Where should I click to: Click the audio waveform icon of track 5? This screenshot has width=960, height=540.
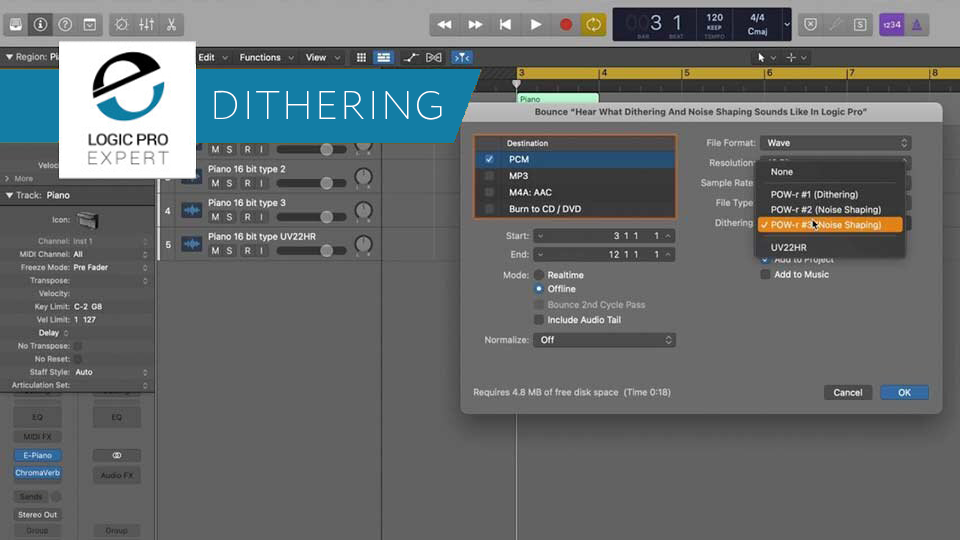pos(192,244)
